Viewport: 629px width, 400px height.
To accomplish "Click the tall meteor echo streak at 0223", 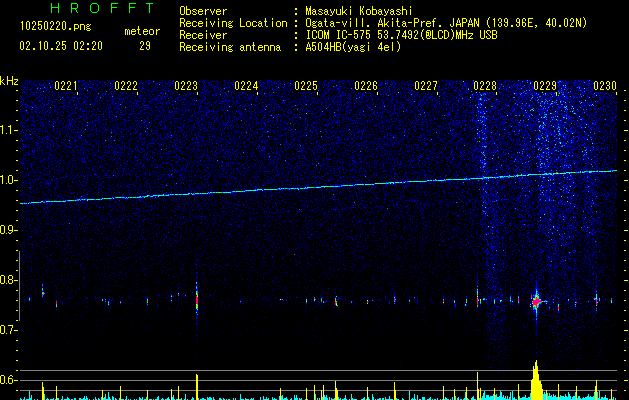I will pyautogui.click(x=197, y=298).
